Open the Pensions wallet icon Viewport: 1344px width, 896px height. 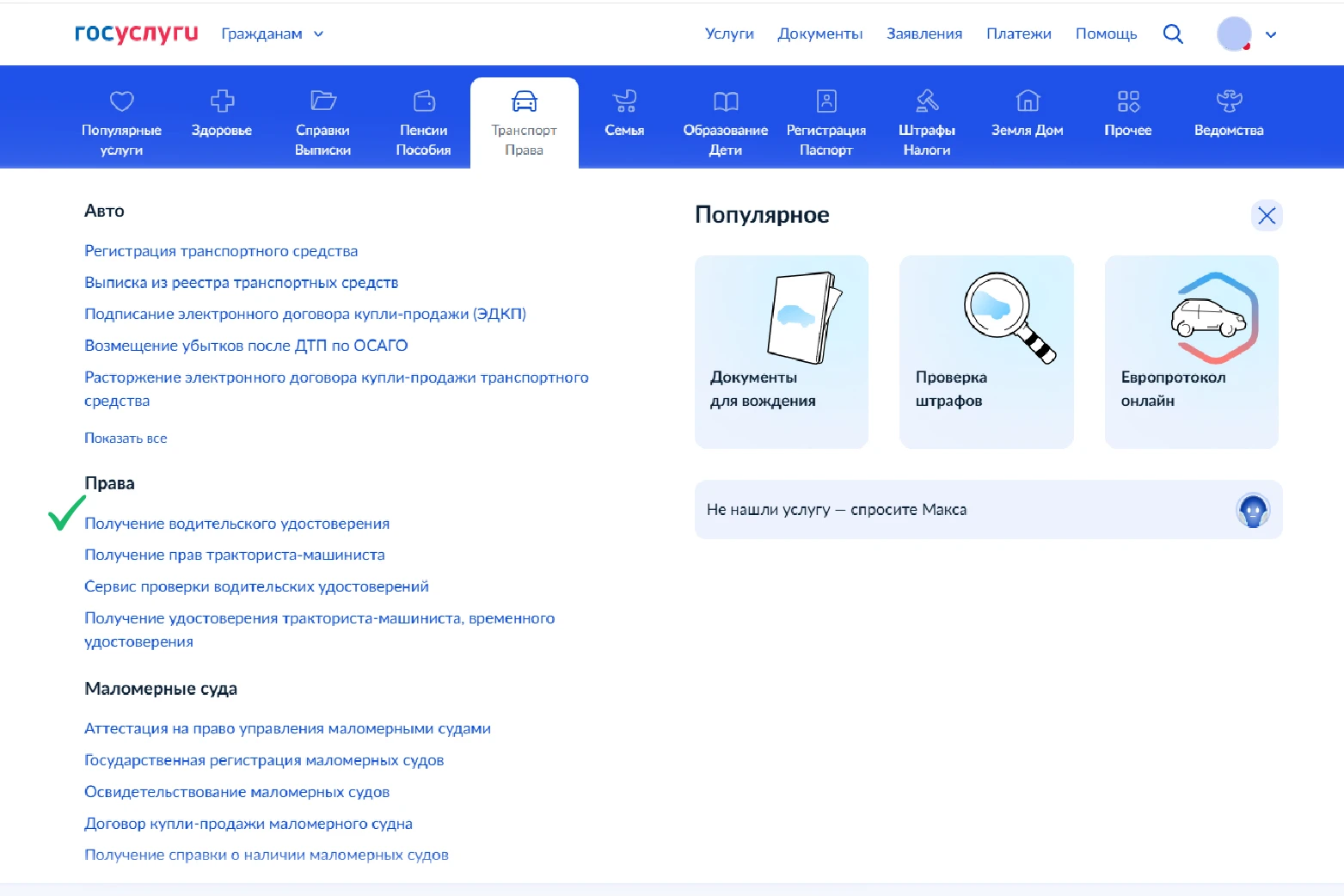click(424, 101)
